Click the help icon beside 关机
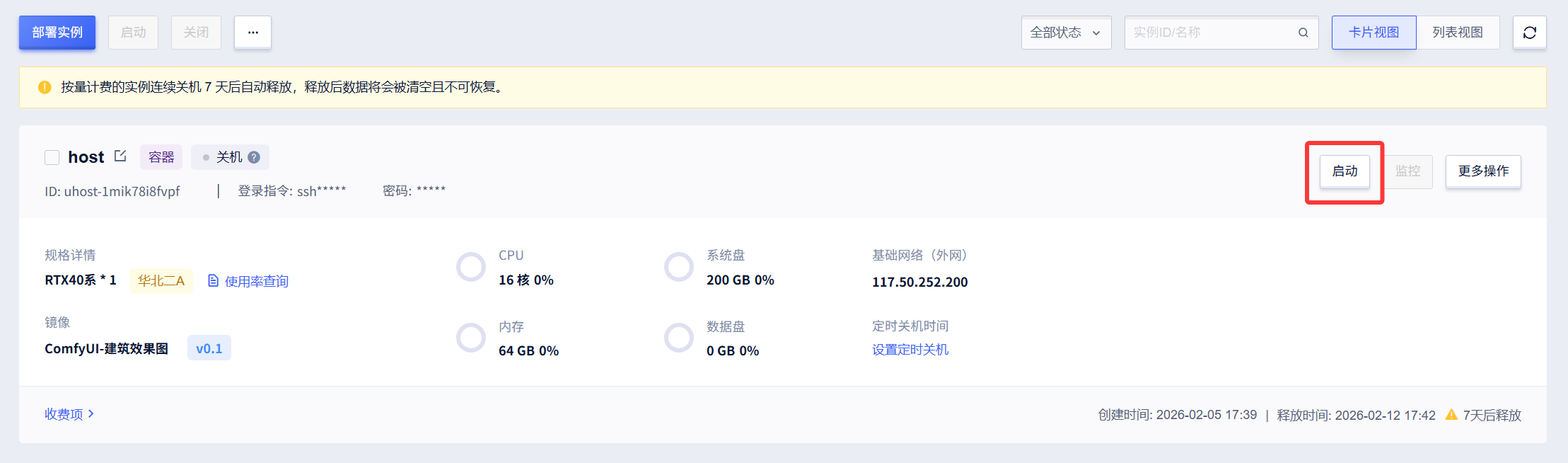 (x=254, y=157)
